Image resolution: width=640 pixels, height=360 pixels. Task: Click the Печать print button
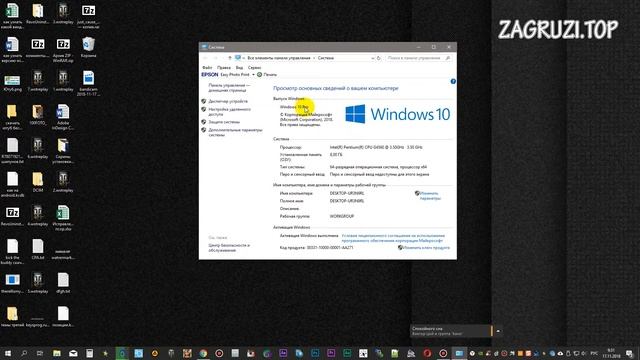[267, 75]
